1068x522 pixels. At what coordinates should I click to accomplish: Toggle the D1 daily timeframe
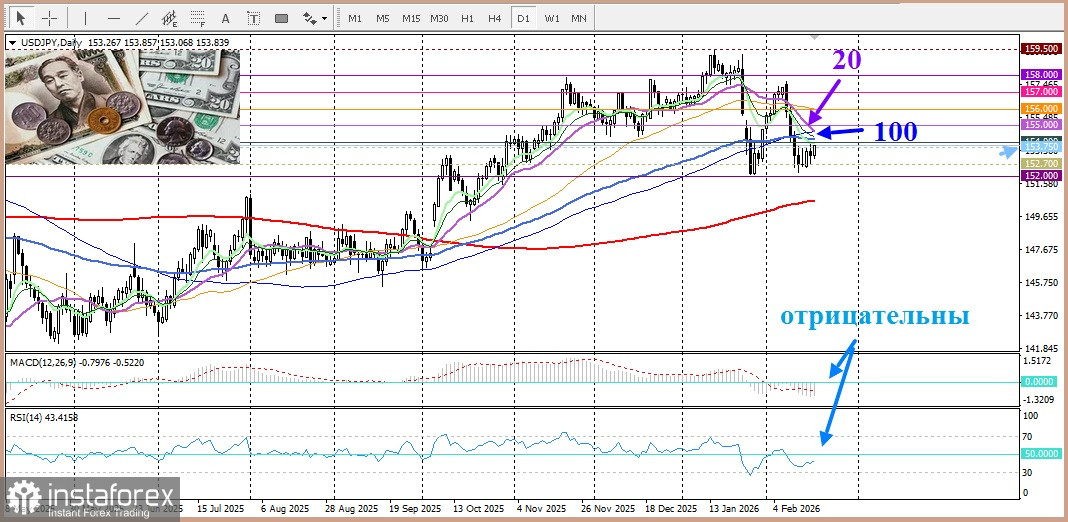point(522,18)
